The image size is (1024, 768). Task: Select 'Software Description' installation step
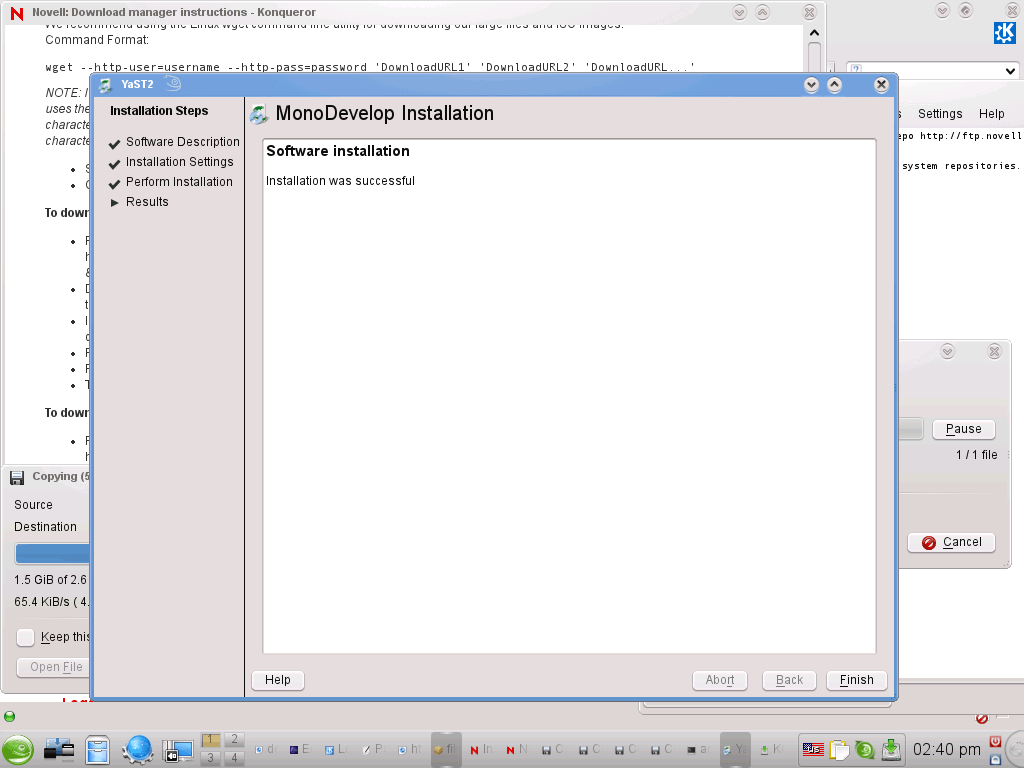click(x=183, y=142)
